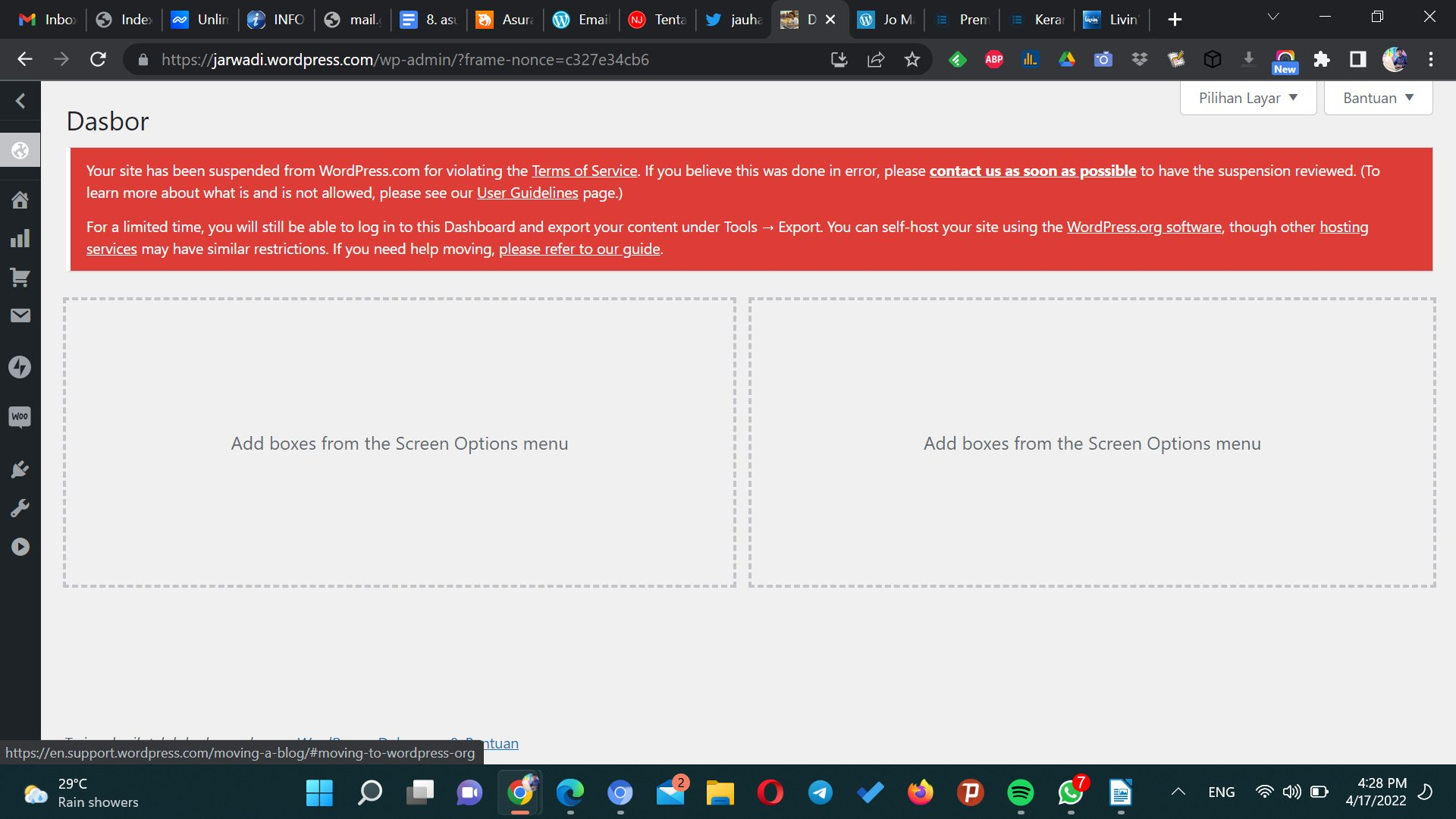Click the contact us as soon as possible link
This screenshot has width=1456, height=819.
coord(1032,171)
